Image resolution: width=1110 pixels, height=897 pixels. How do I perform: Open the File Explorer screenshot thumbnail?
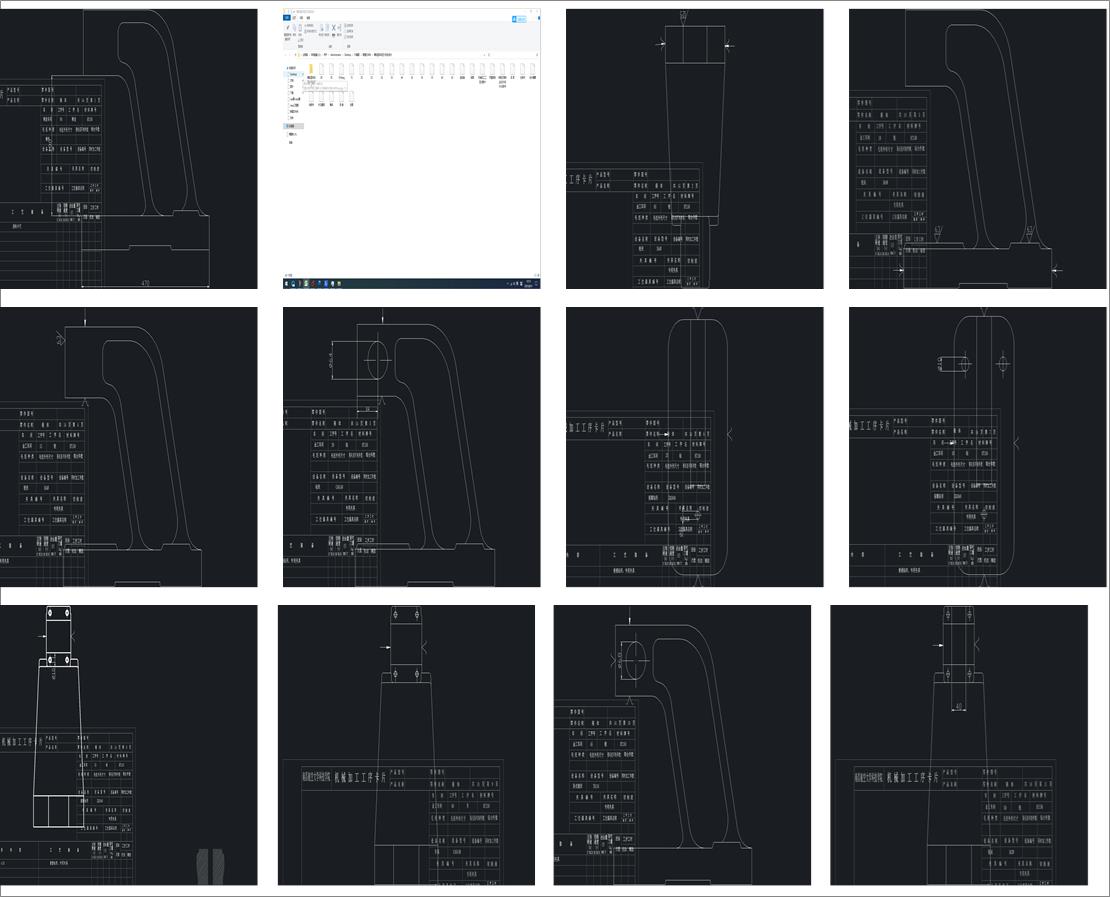tap(411, 149)
